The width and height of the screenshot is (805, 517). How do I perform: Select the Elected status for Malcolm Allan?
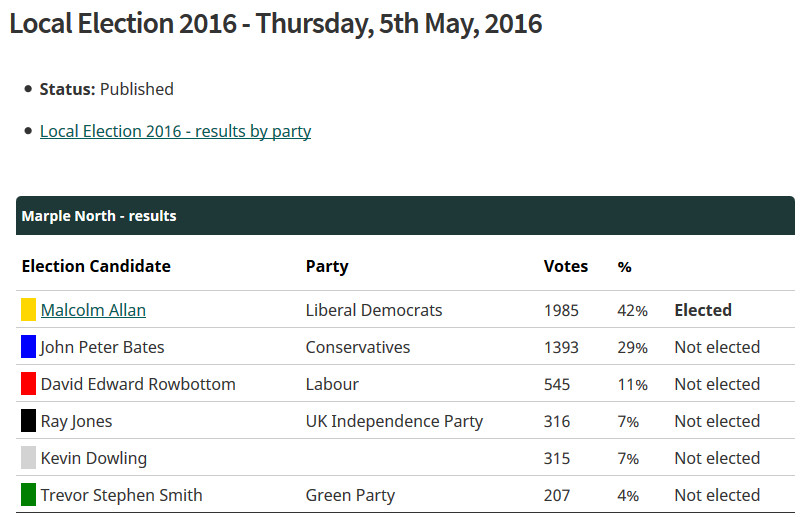[703, 310]
